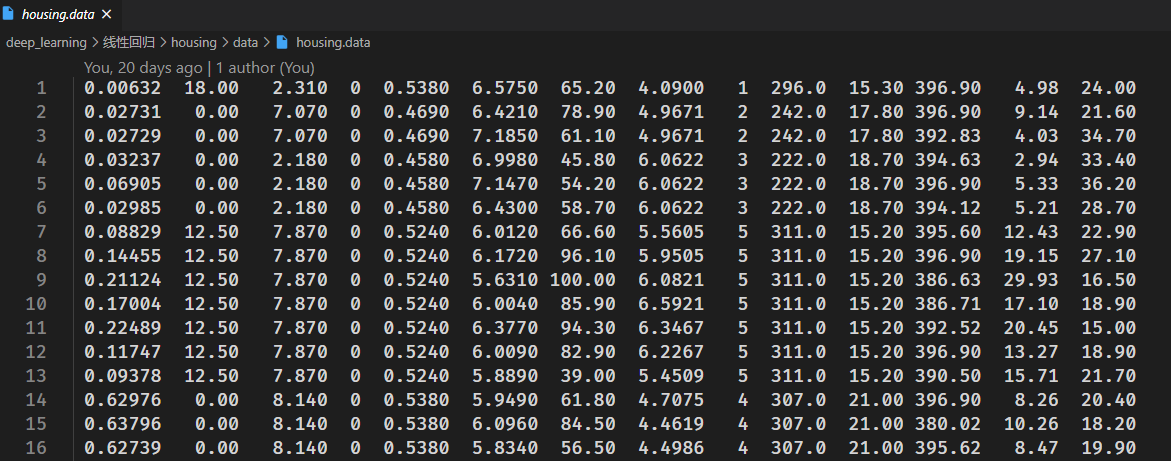Click the value 29.93 on line 9

click(x=1031, y=279)
